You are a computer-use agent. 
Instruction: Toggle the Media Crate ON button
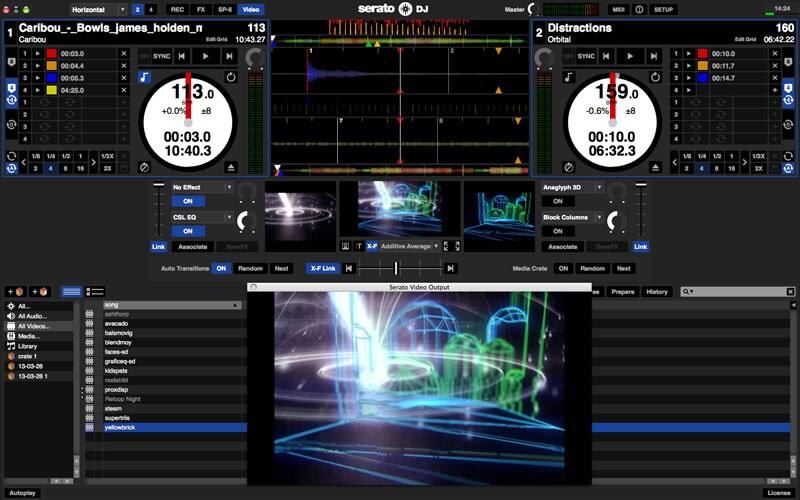click(562, 268)
